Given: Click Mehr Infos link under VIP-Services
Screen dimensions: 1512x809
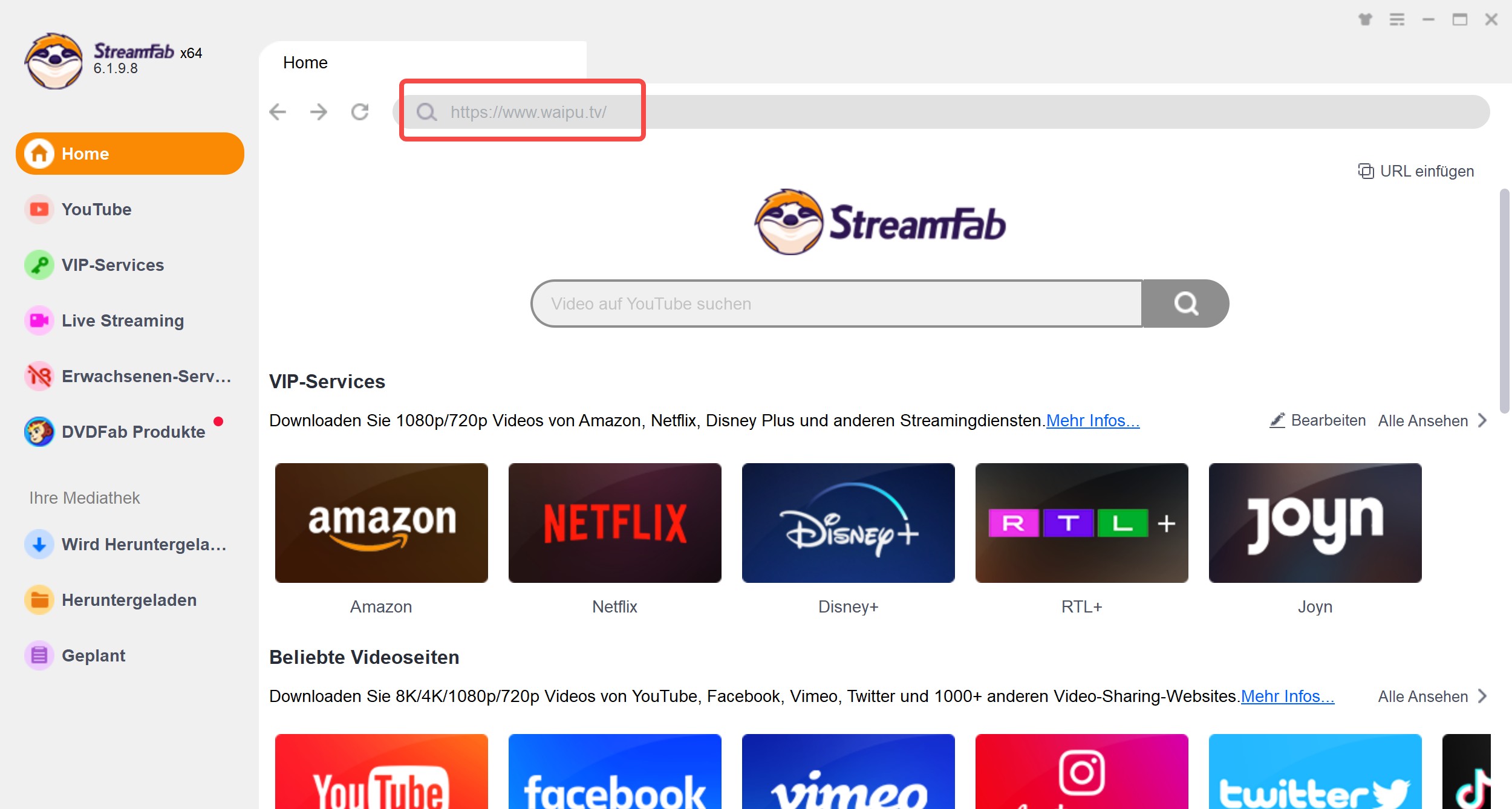Looking at the screenshot, I should point(1091,420).
